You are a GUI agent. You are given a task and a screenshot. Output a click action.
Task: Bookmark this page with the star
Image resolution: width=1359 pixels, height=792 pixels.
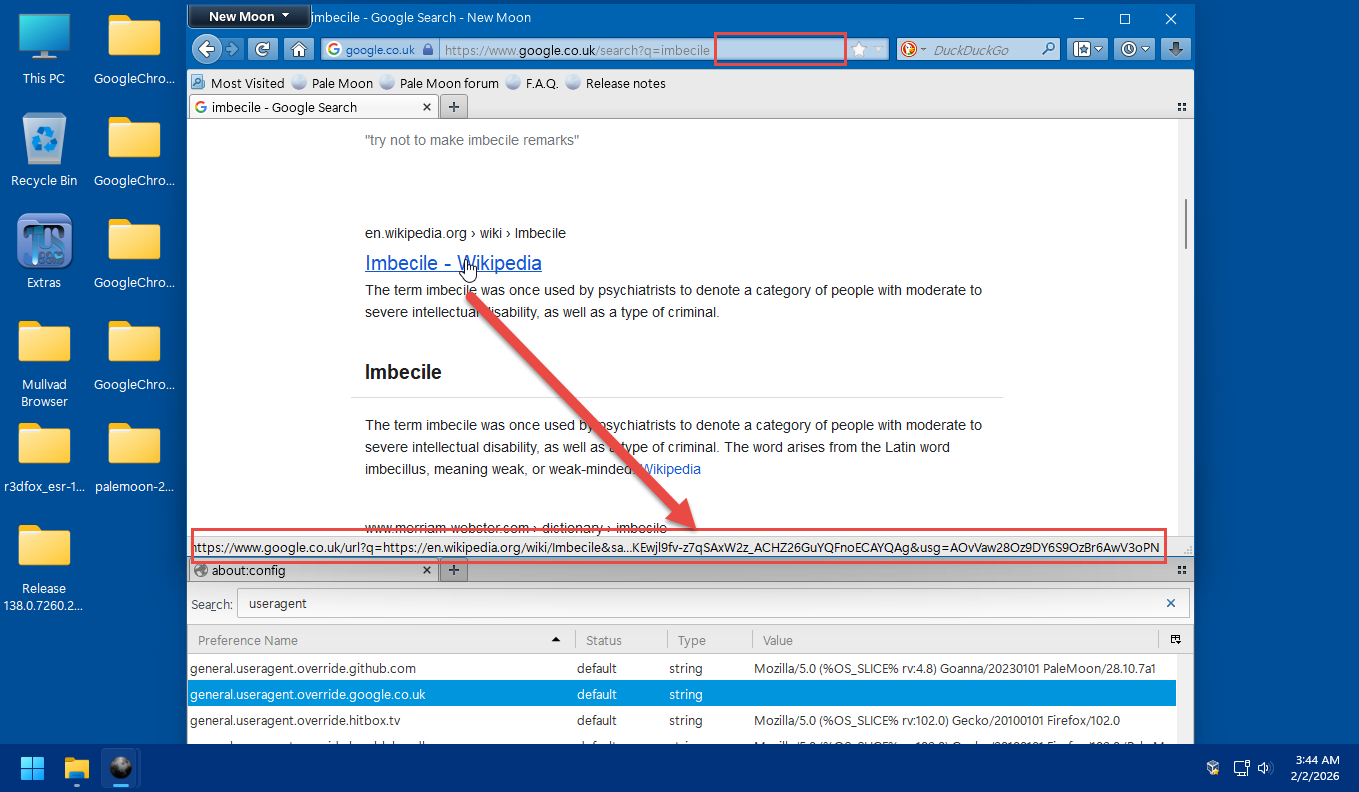pos(859,49)
